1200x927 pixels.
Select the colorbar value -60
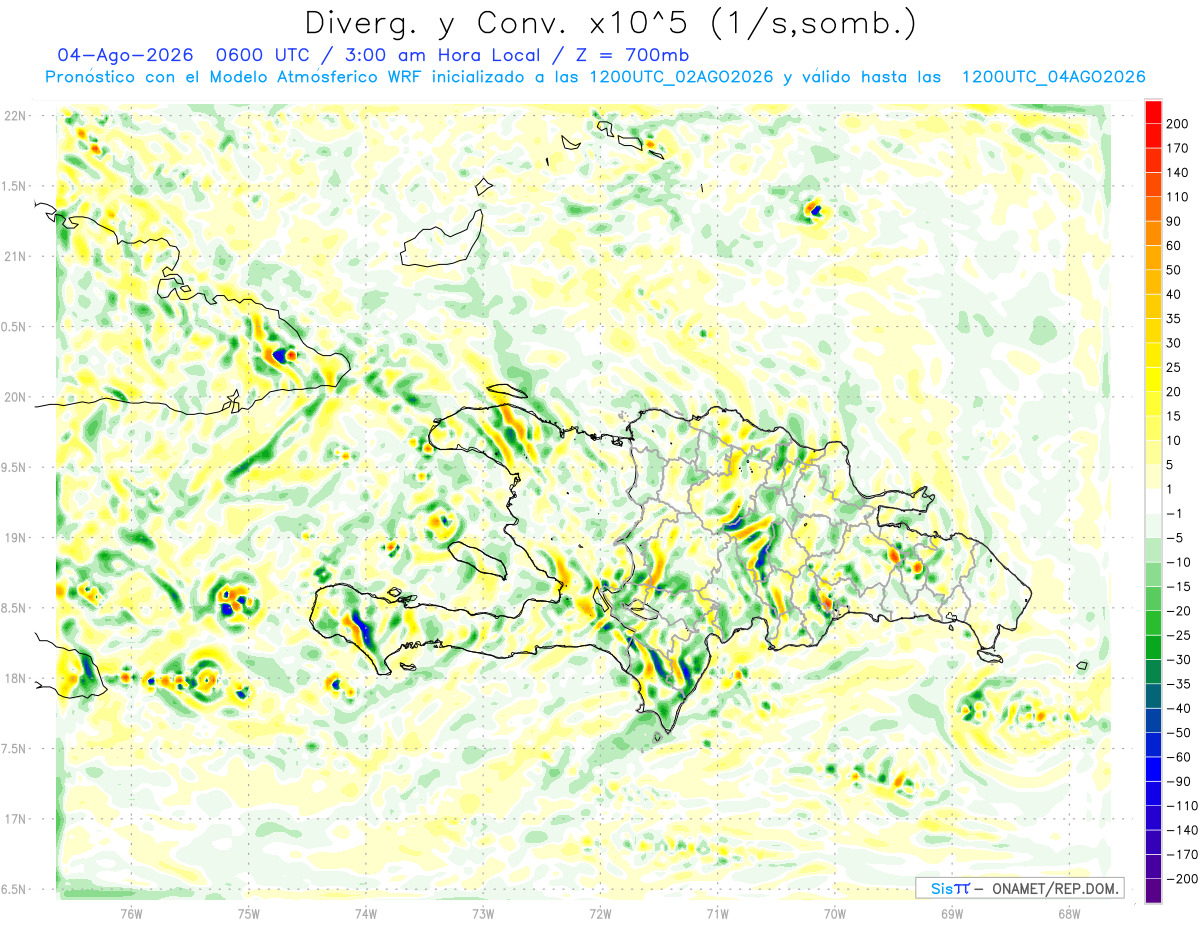click(1179, 757)
